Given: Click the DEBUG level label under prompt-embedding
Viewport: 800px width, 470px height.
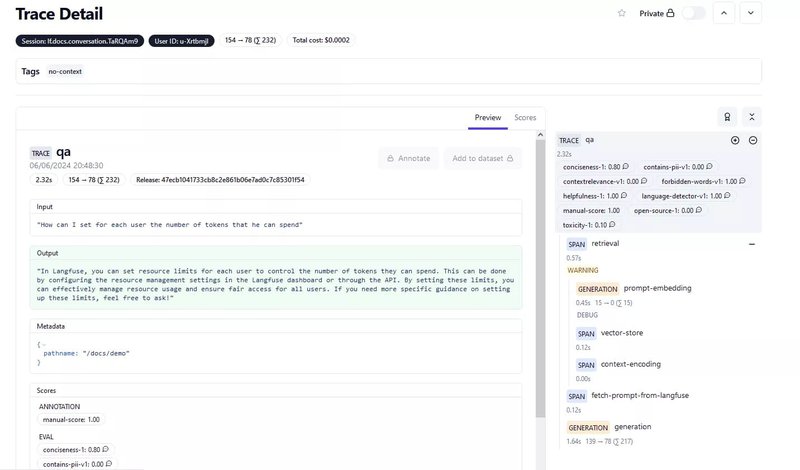Looking at the screenshot, I should pyautogui.click(x=587, y=315).
